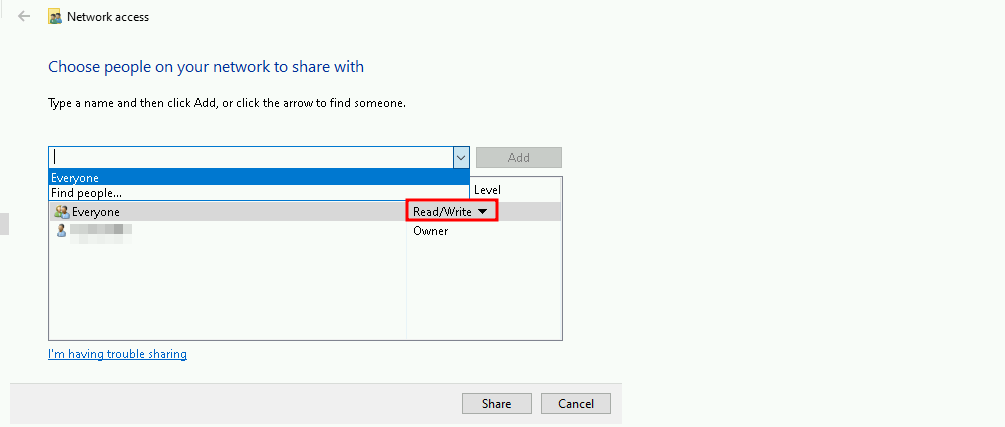1005x427 pixels.
Task: Click the back arrow in the title bar
Action: pyautogui.click(x=24, y=17)
